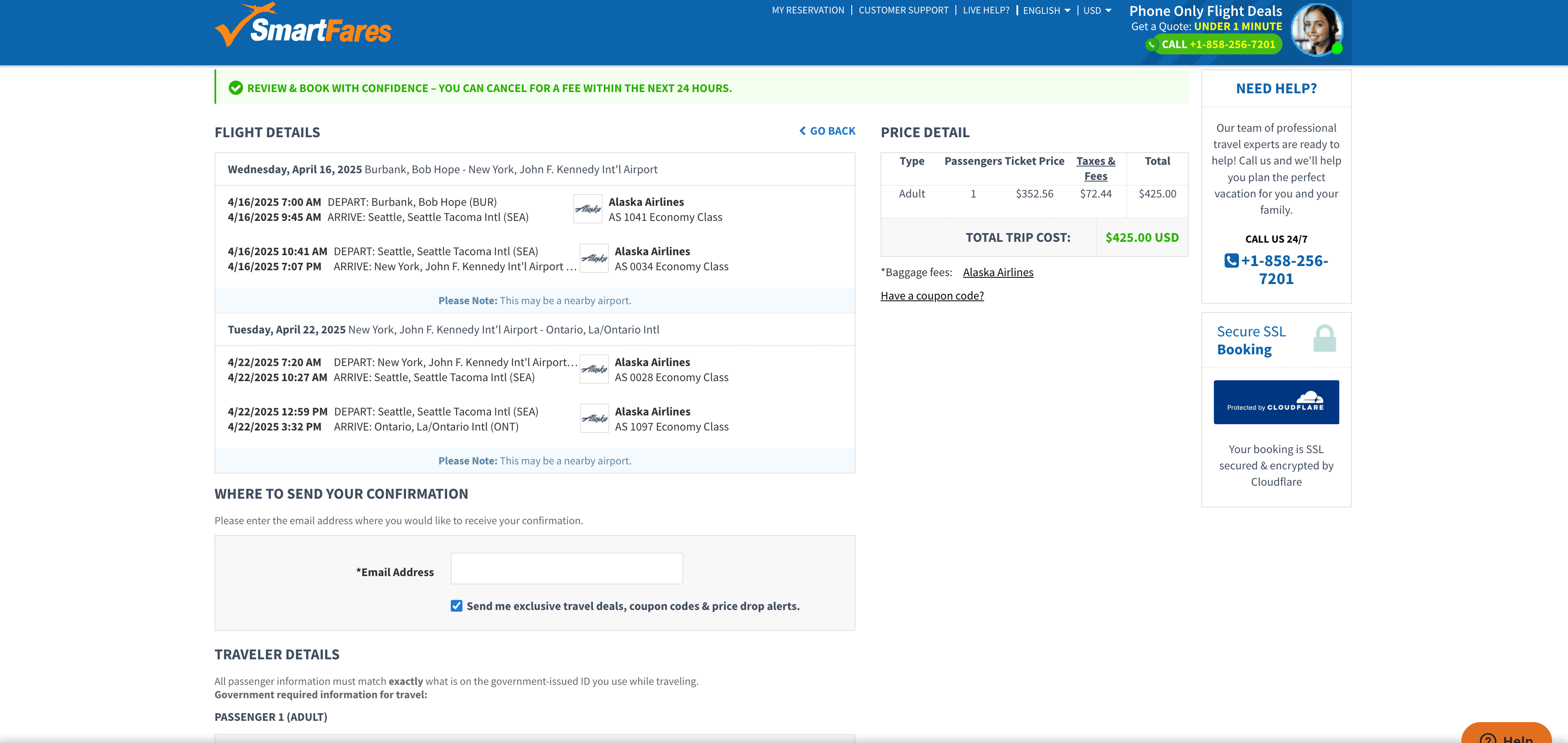The image size is (1568, 743).
Task: Click the Secure SSL padlock icon
Action: click(1324, 338)
